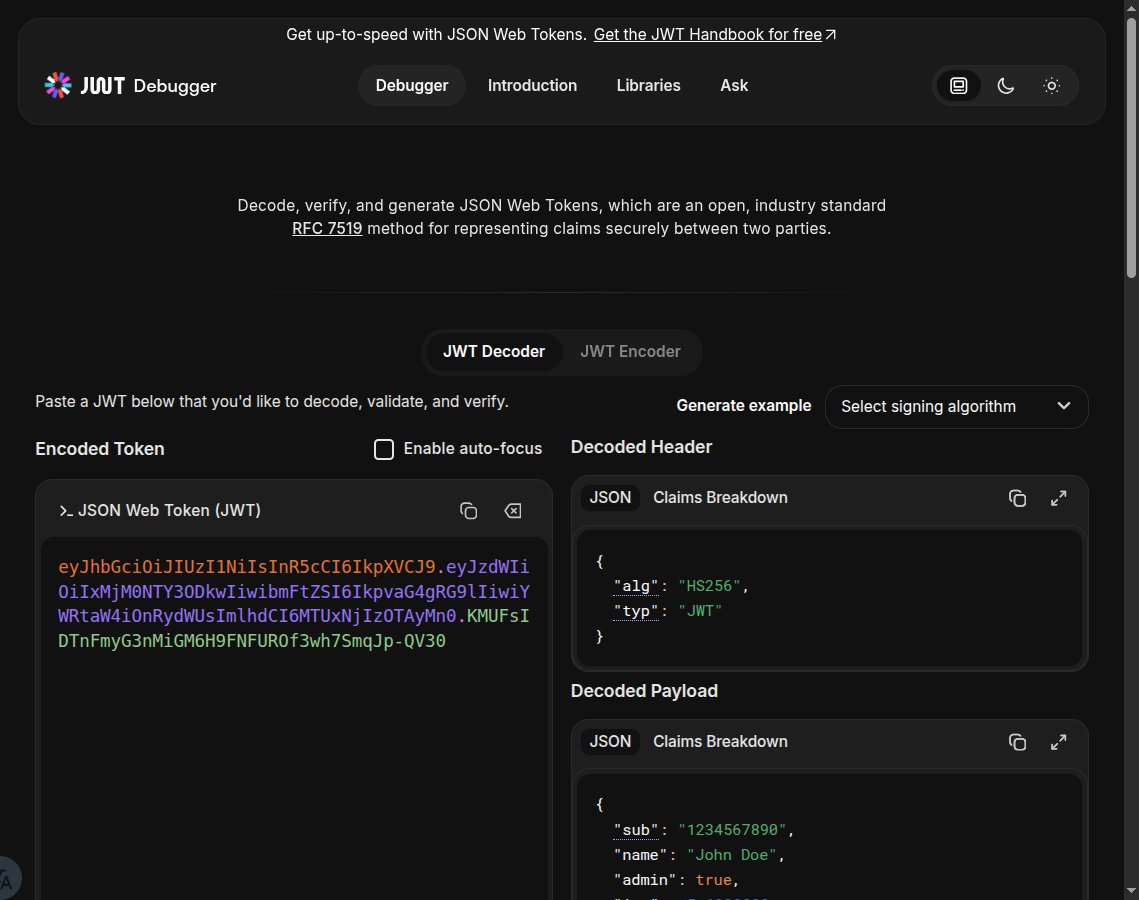Click the JWT logo icon
The image size is (1139, 900).
(x=57, y=85)
